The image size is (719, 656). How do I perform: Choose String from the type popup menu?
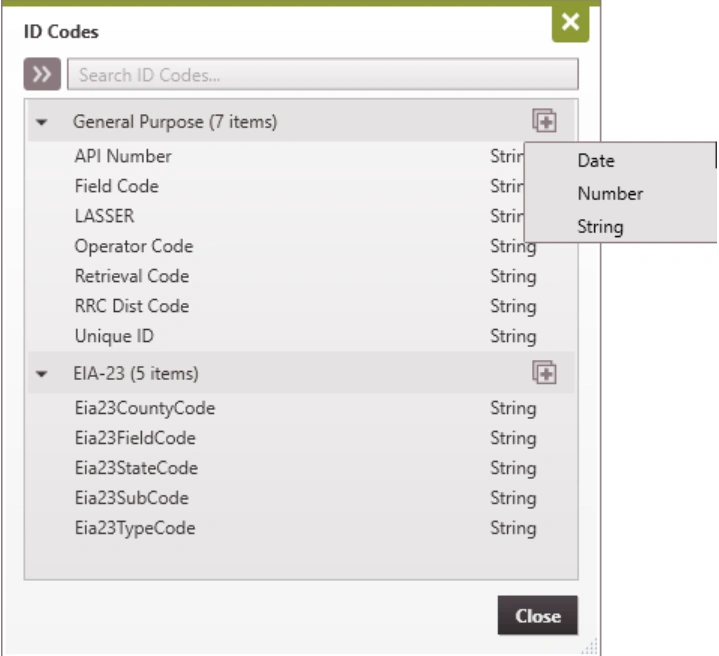point(600,226)
